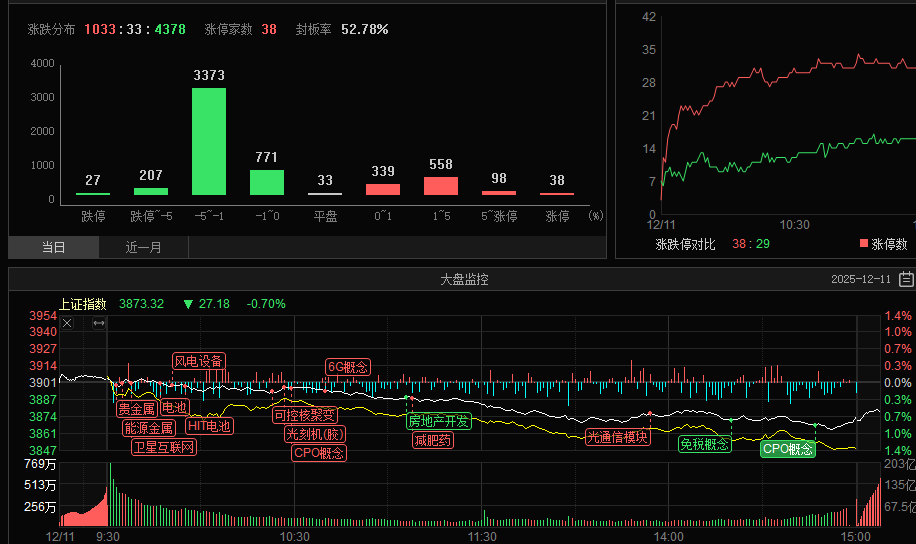Image resolution: width=916 pixels, height=544 pixels.
Task: Select the 当日 tab
Action: click(53, 248)
